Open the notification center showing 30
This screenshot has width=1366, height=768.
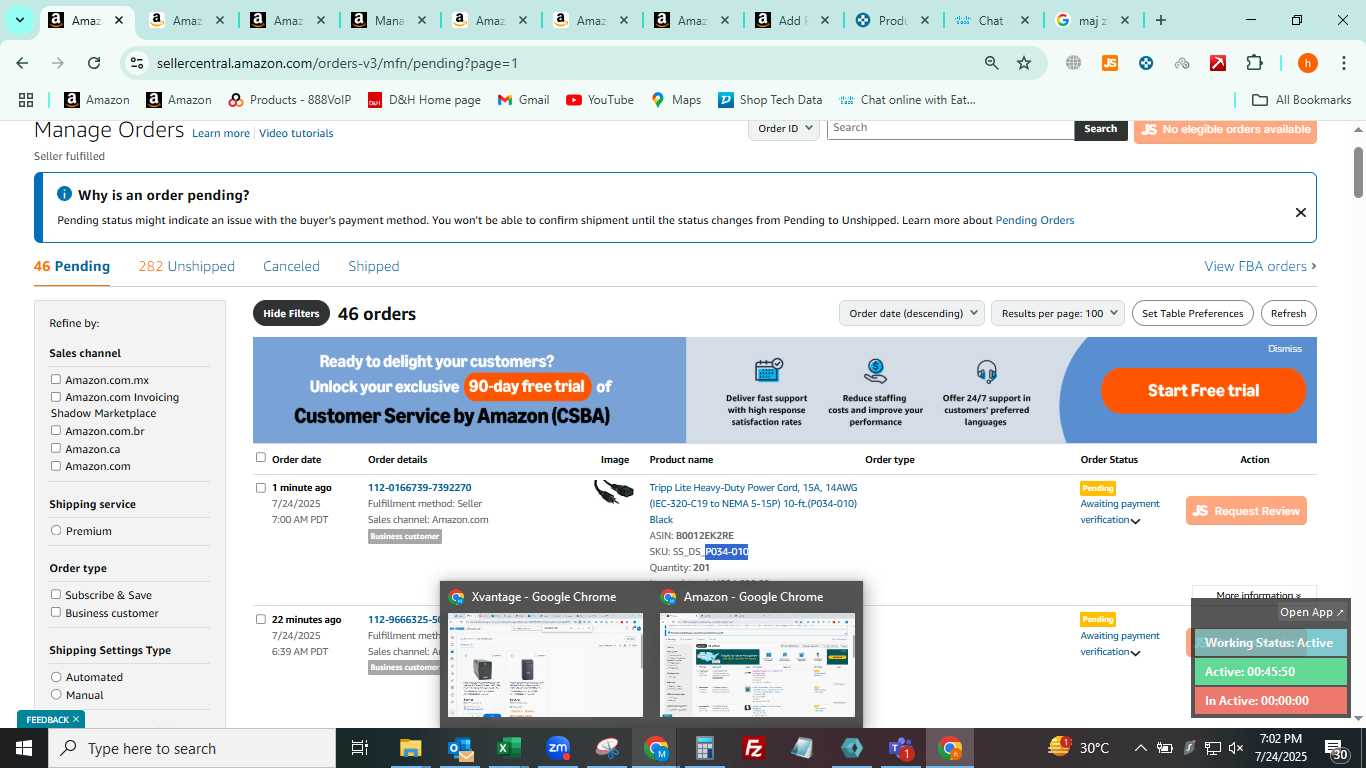[x=1338, y=748]
